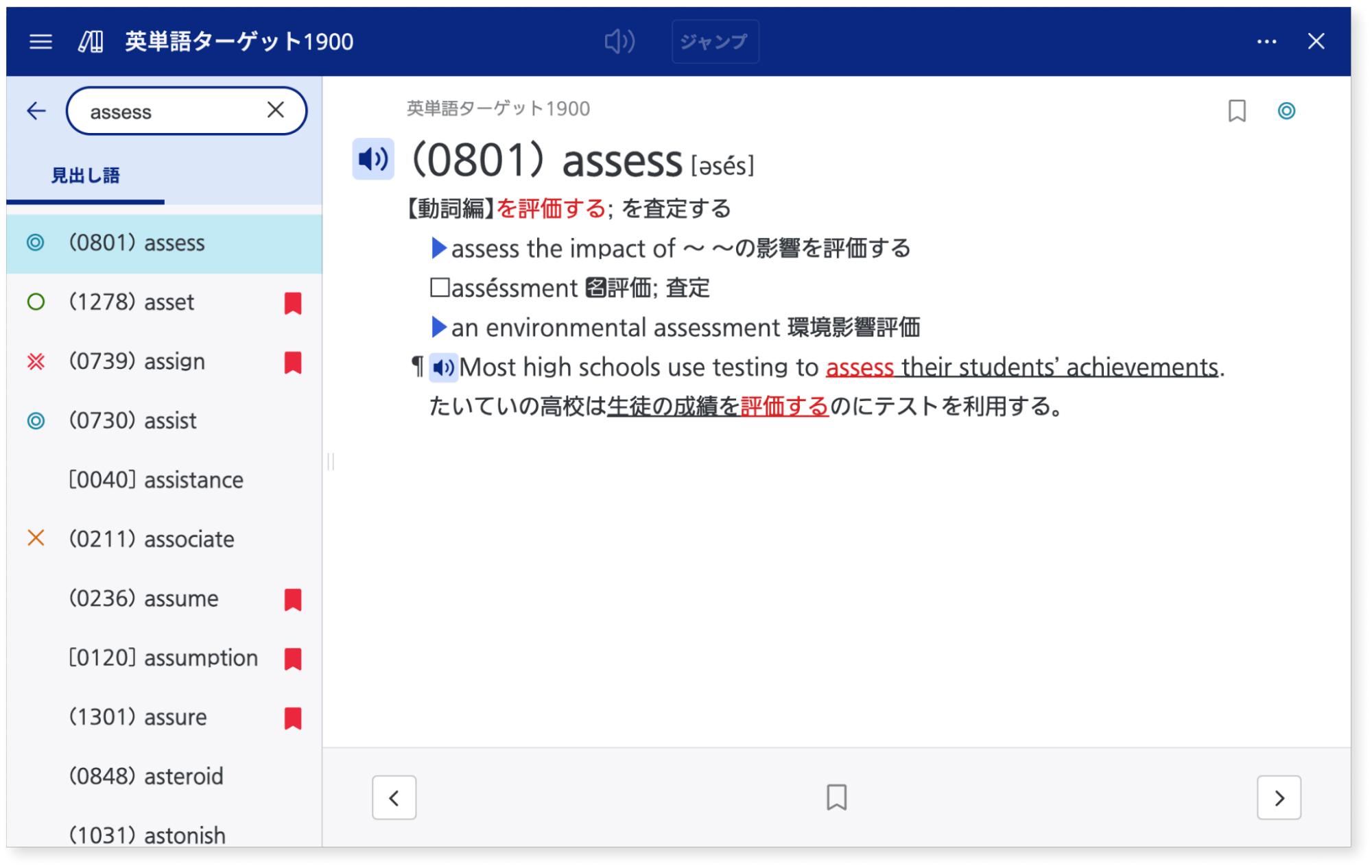This screenshot has width=1372, height=868.
Task: Go to the previous entry with left chevron
Action: [x=394, y=797]
